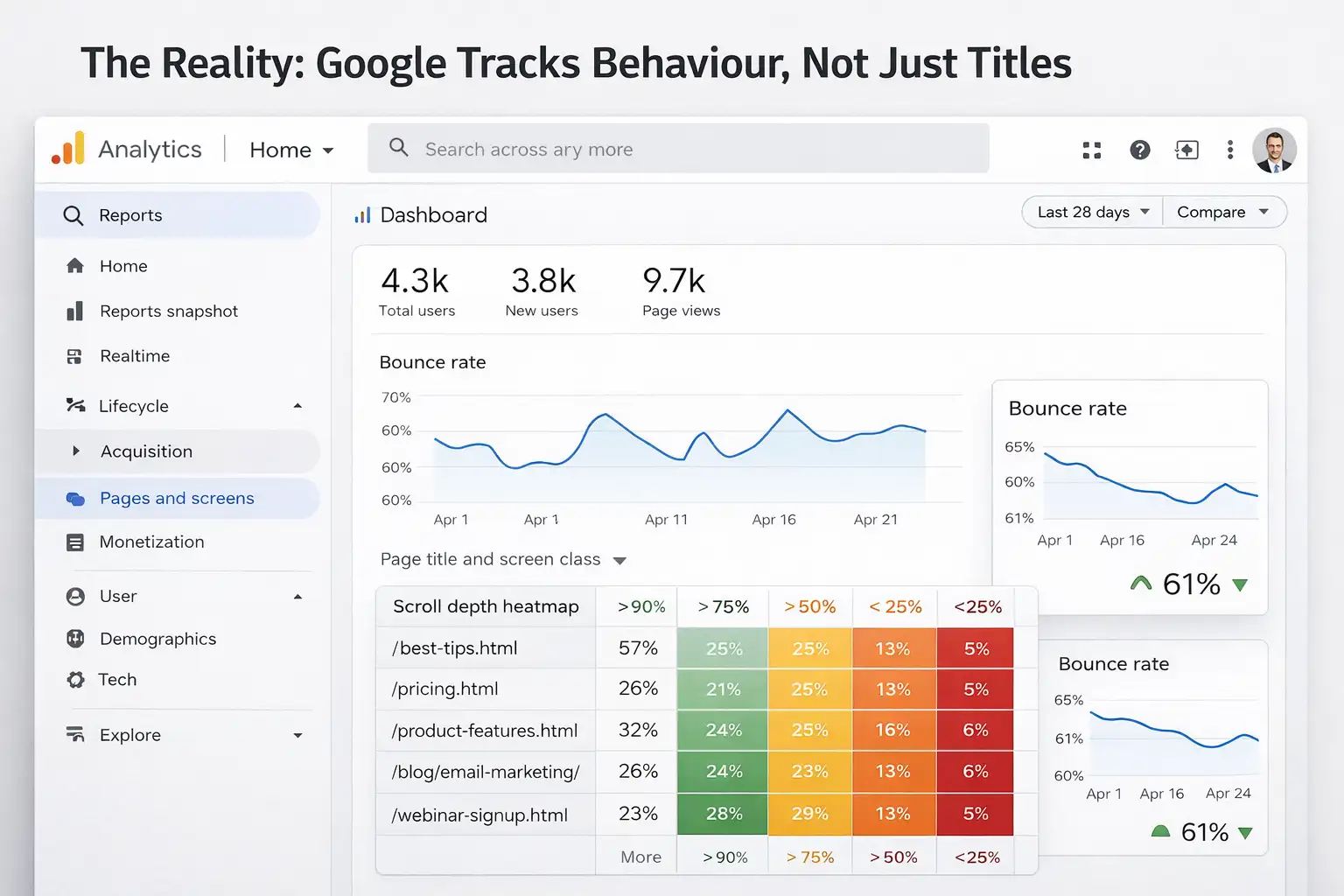Switch to Pages and screens

tap(177, 498)
